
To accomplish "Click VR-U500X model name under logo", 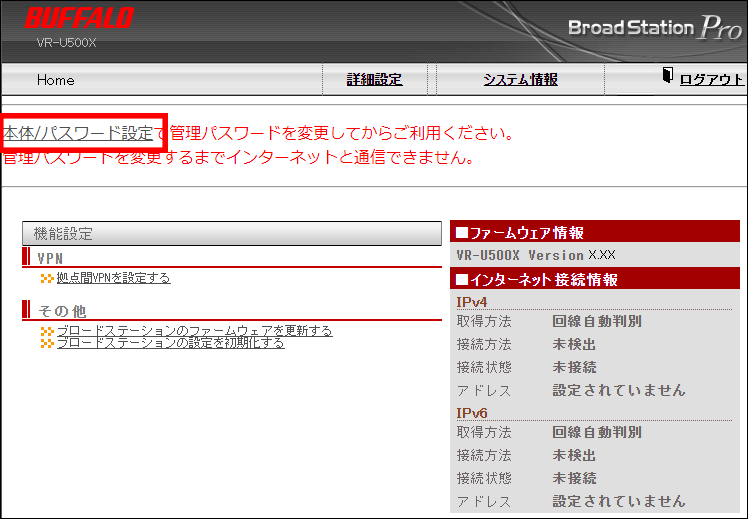I will pyautogui.click(x=66, y=42).
